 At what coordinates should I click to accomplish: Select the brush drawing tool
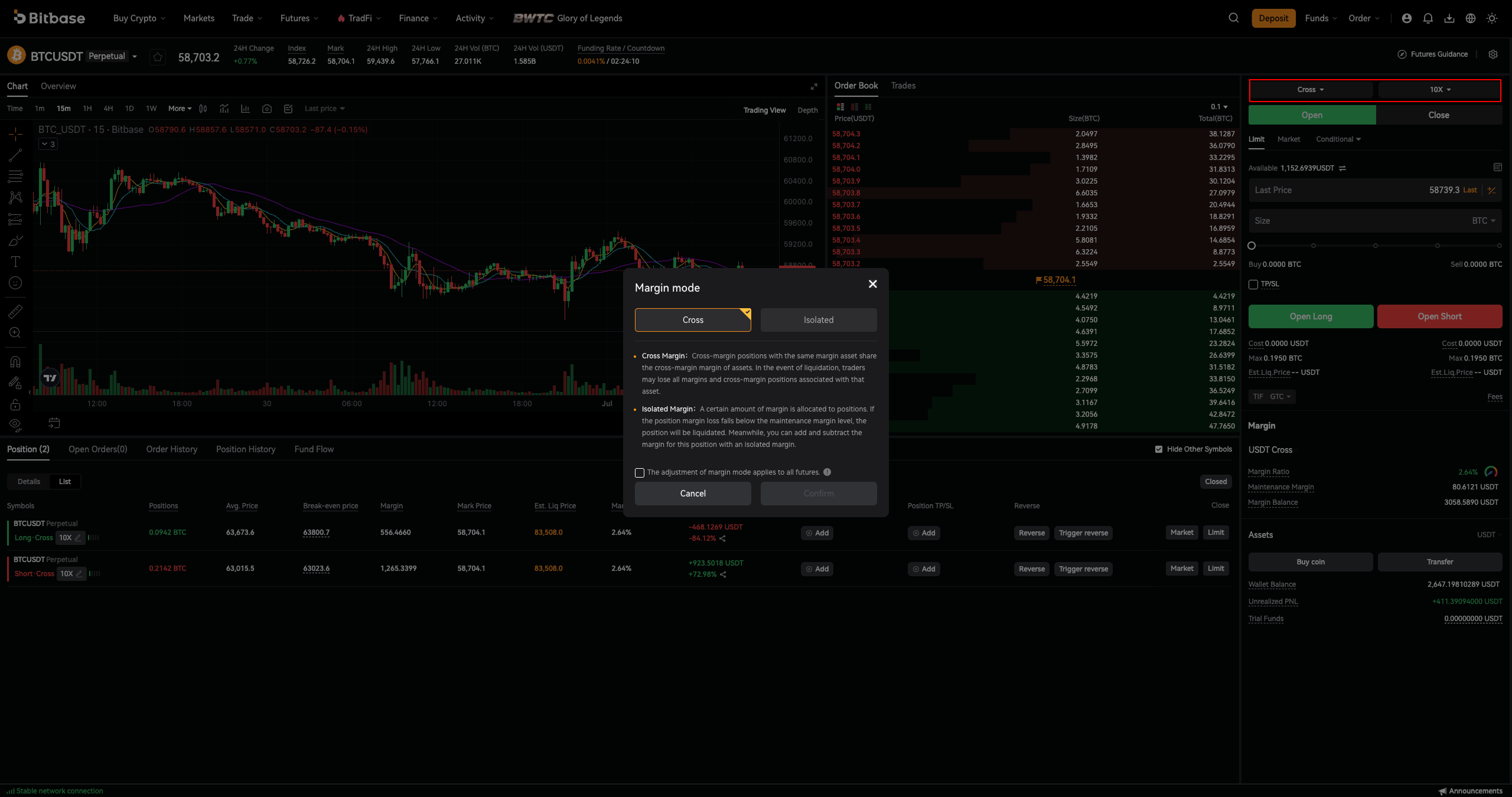[x=16, y=240]
